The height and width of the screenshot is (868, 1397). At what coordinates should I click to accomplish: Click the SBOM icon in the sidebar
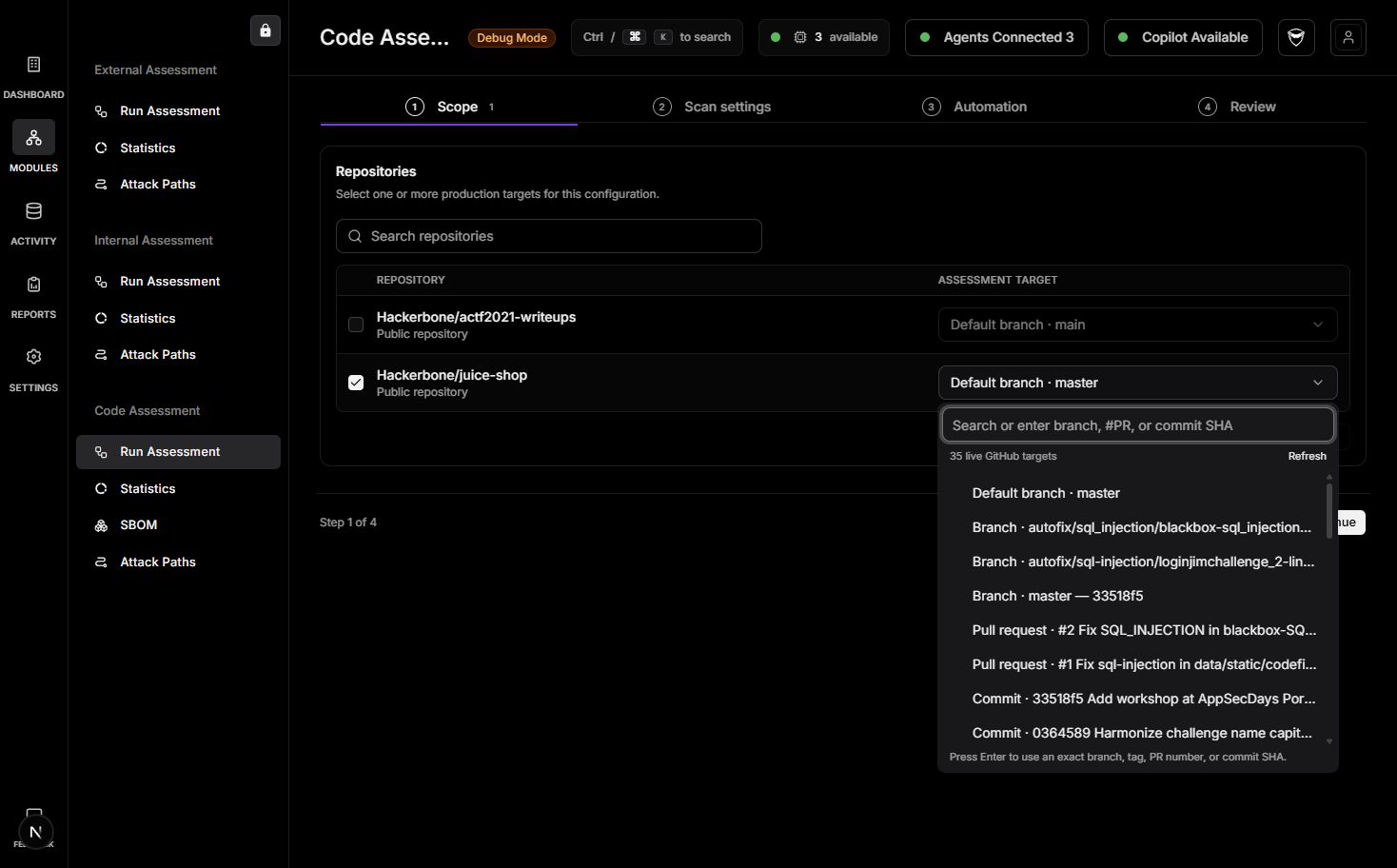tap(101, 525)
